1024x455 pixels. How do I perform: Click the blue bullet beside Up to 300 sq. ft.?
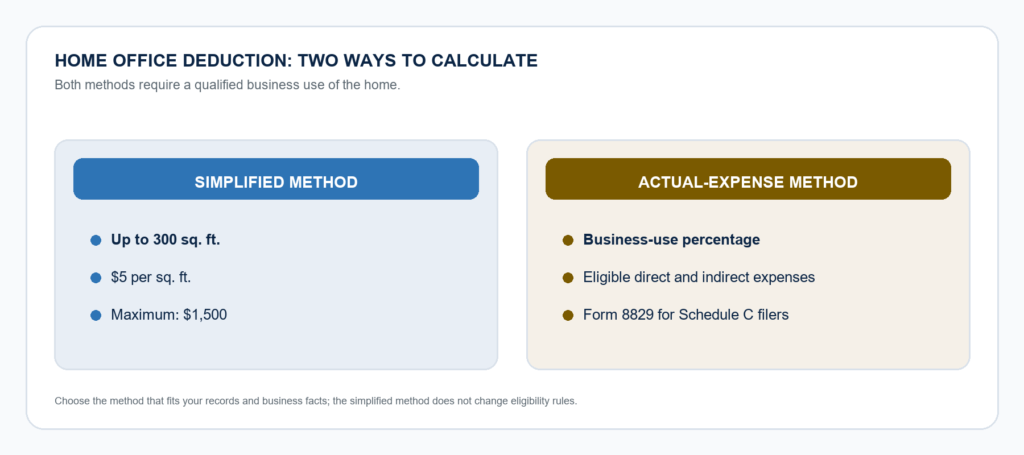pyautogui.click(x=95, y=240)
